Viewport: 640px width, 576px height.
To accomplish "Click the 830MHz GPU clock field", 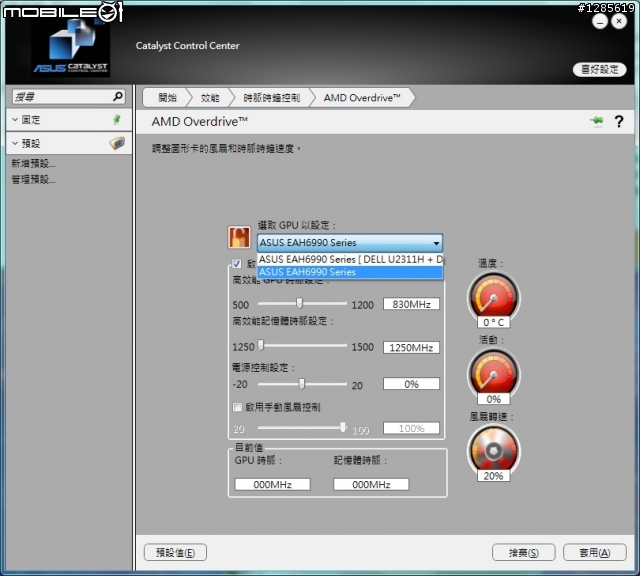I will tap(411, 304).
